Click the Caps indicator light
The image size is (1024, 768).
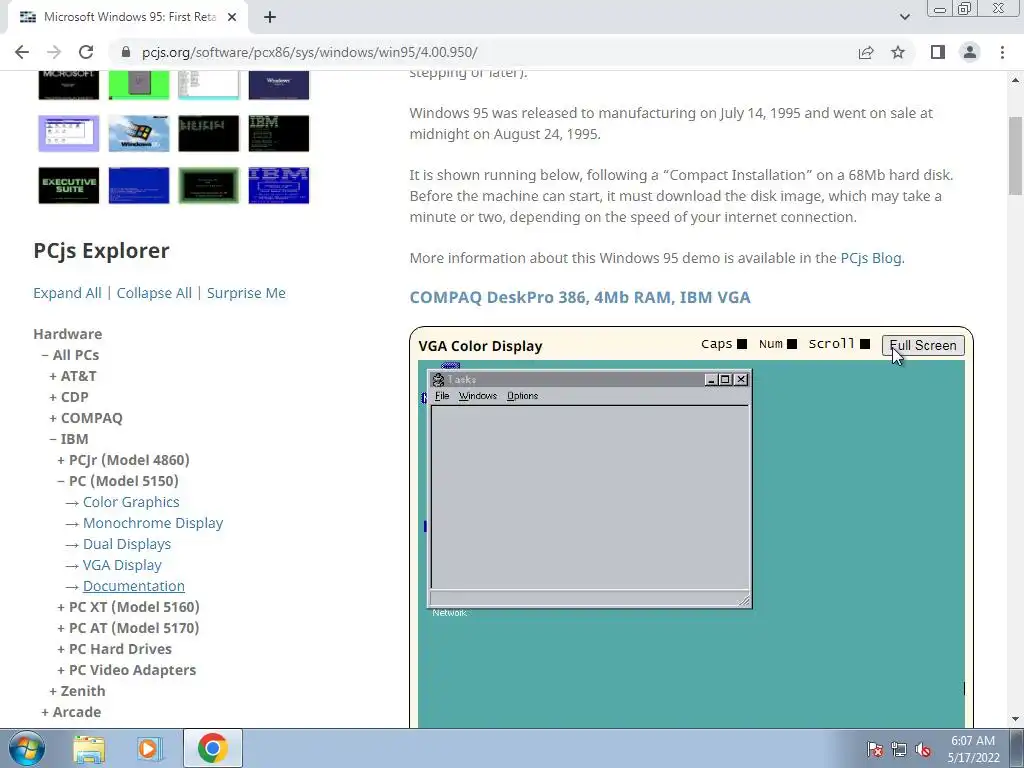(x=742, y=344)
